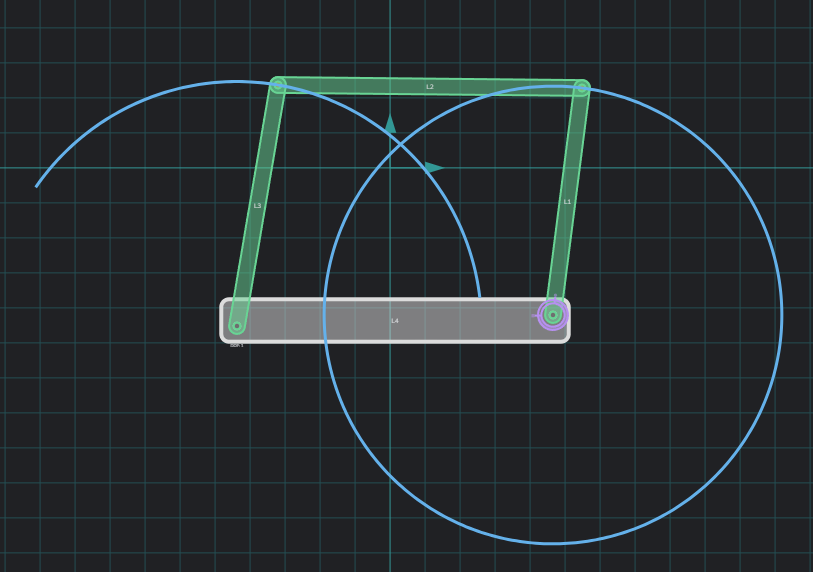This screenshot has height=572, width=813.
Task: Select the rightward X-axis arrow
Action: click(434, 168)
